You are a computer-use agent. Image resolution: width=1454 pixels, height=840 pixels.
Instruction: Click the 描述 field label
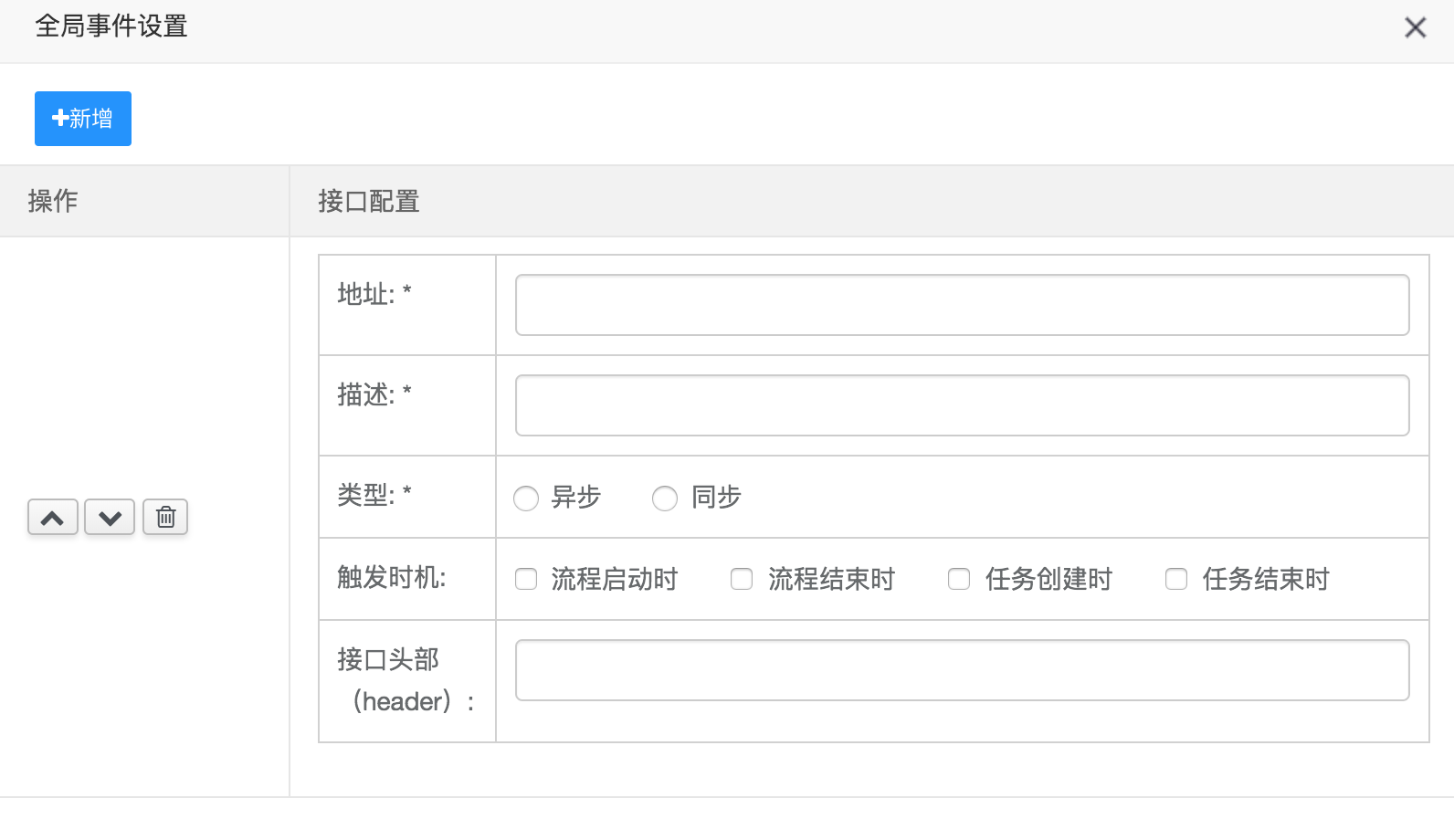(374, 394)
